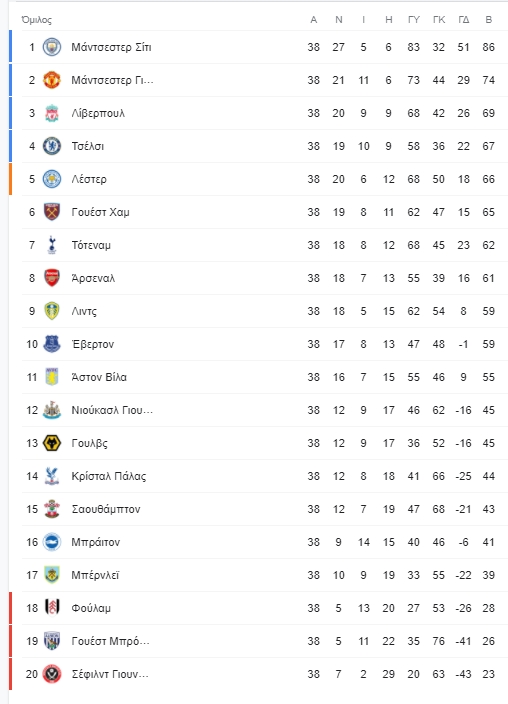Click the Manchester United club crest
Image resolution: width=508 pixels, height=704 pixels.
click(x=52, y=80)
